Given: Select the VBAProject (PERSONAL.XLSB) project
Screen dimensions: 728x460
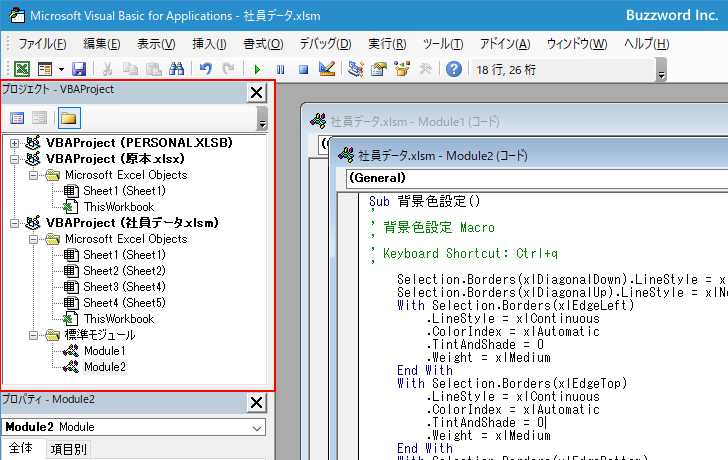Looking at the screenshot, I should tap(139, 143).
